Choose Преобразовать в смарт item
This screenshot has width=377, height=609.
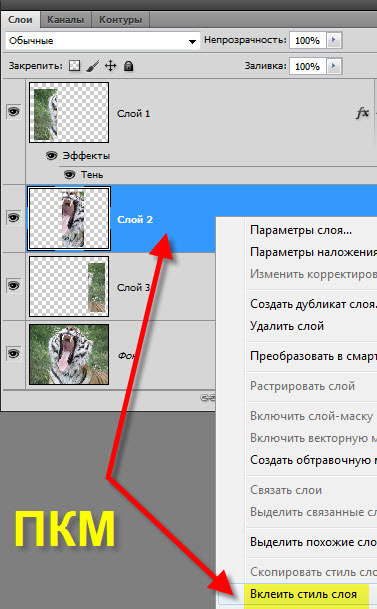coord(313,356)
